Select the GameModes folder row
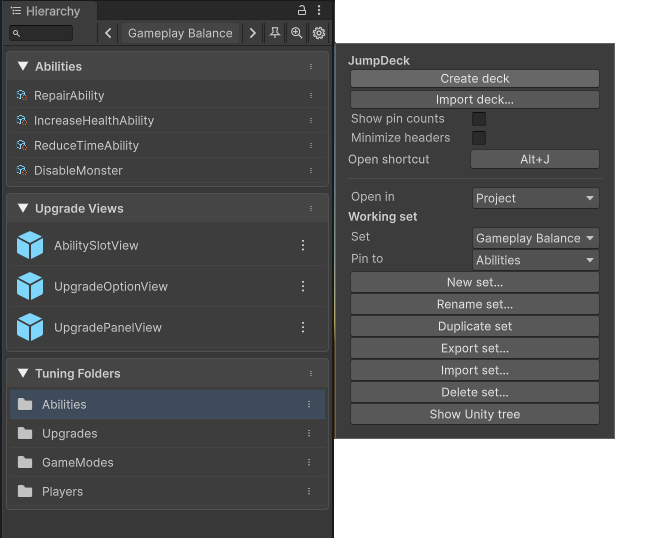Screen dimensions: 651x538 (168, 462)
